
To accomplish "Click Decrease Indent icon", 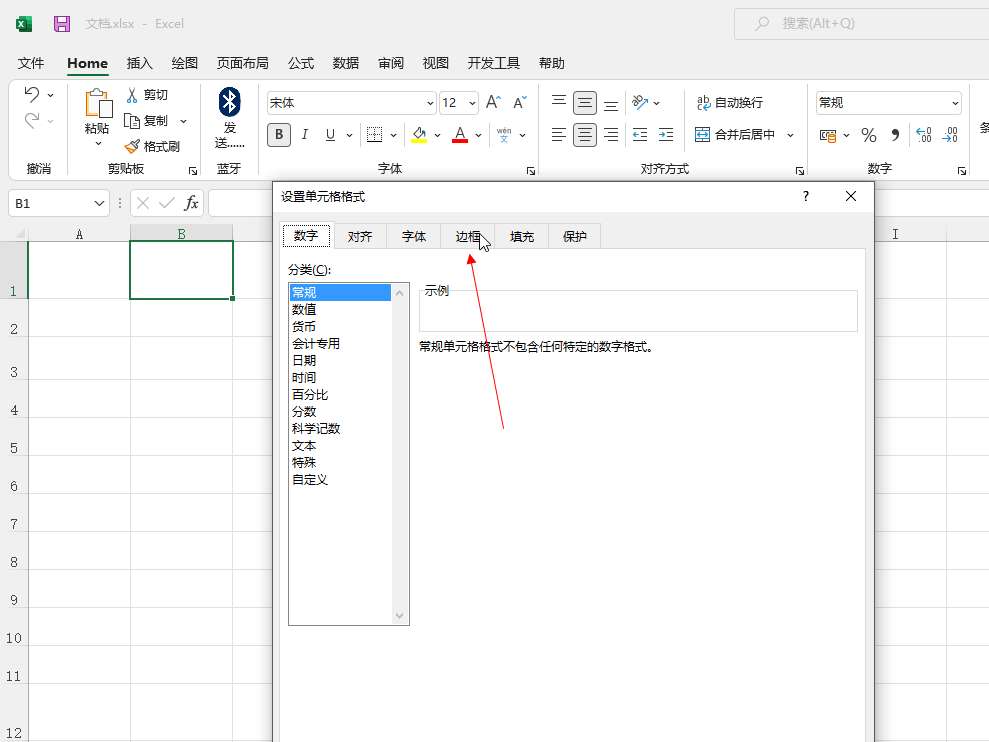I will [x=640, y=134].
